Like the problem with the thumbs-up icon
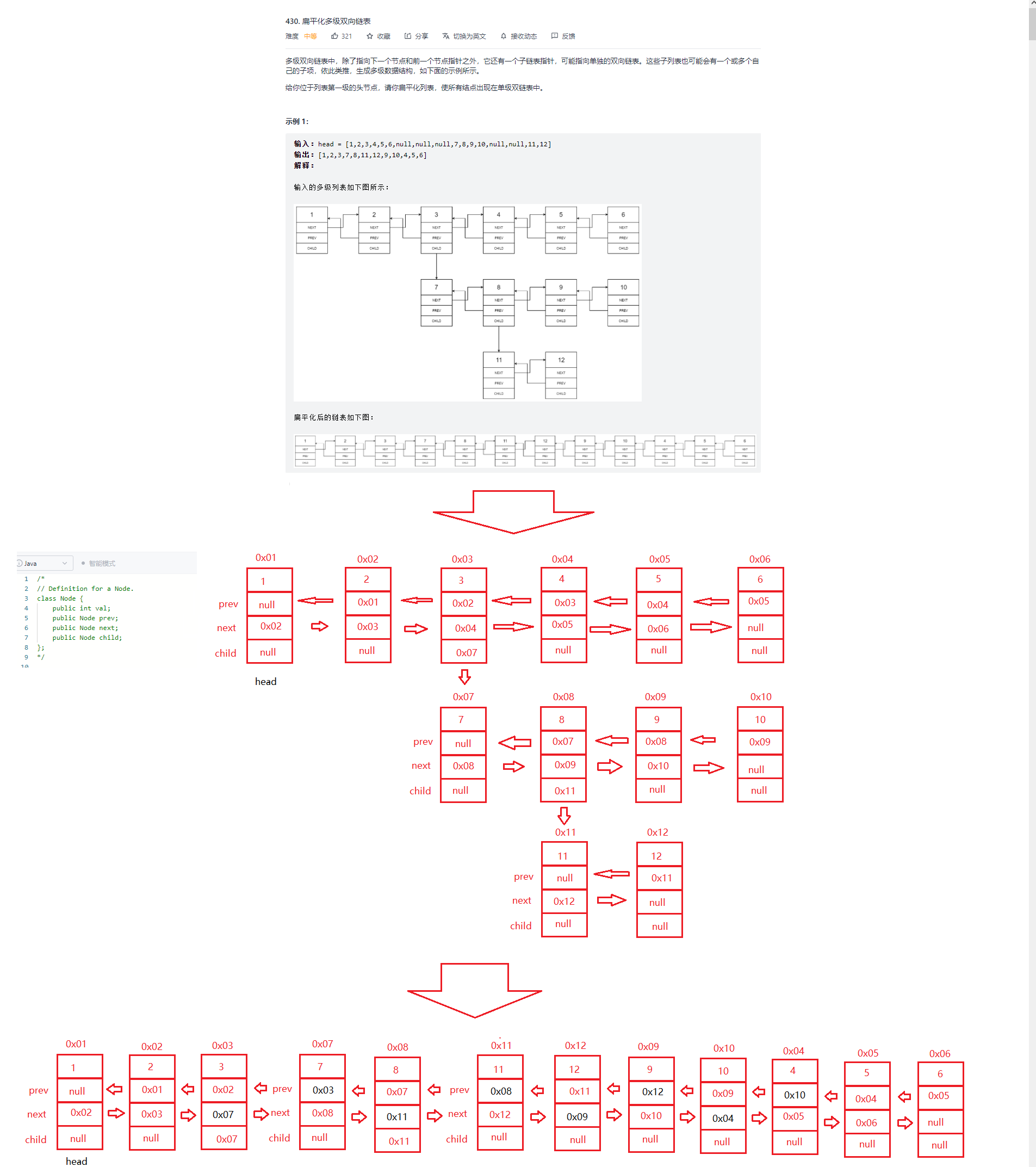Image resolution: width=1036 pixels, height=1167 pixels. tap(334, 35)
